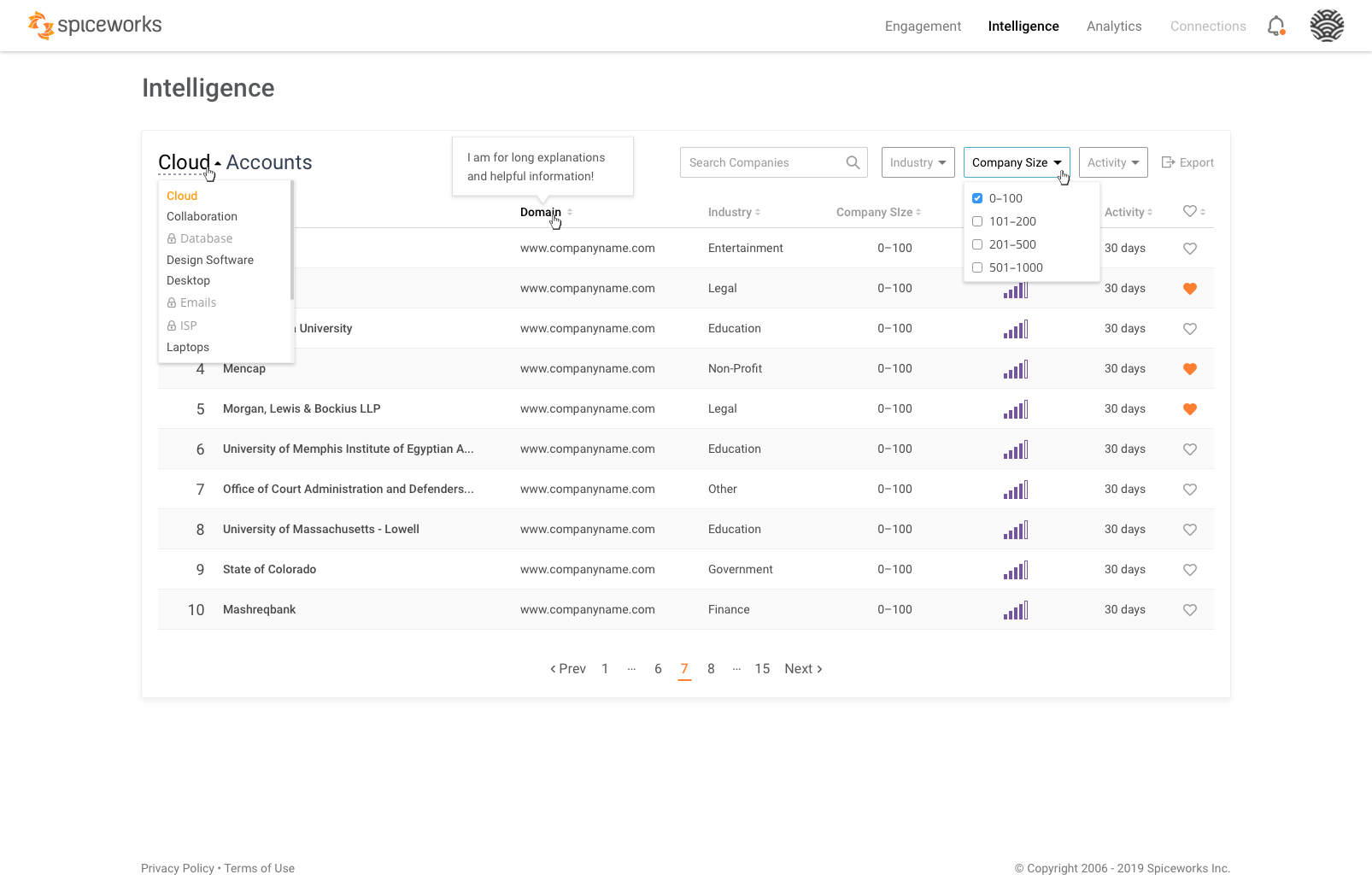This screenshot has height=892, width=1372.
Task: Open the Privacy Policy link
Action: (x=178, y=868)
